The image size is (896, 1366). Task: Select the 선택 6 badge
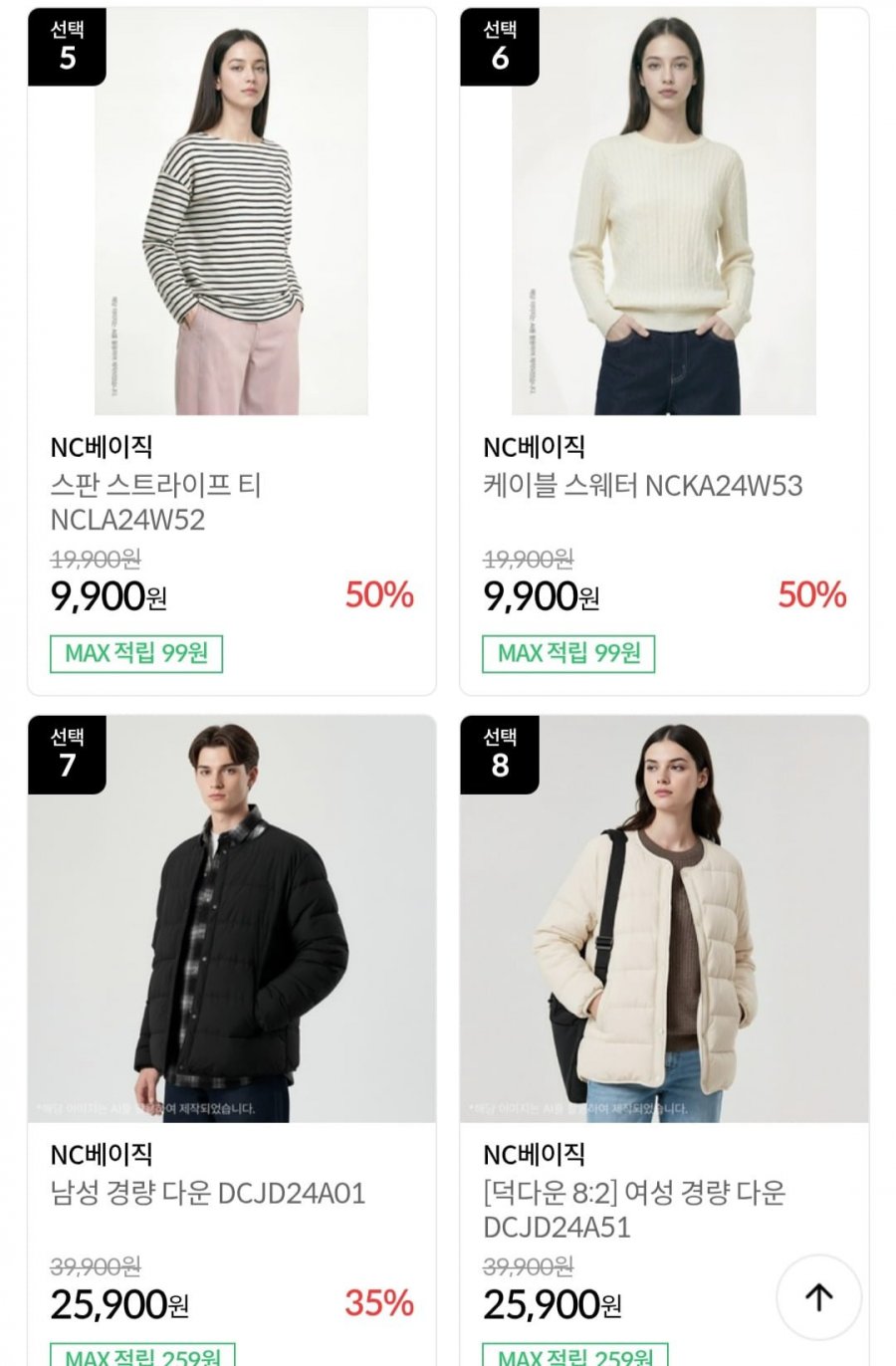click(500, 47)
